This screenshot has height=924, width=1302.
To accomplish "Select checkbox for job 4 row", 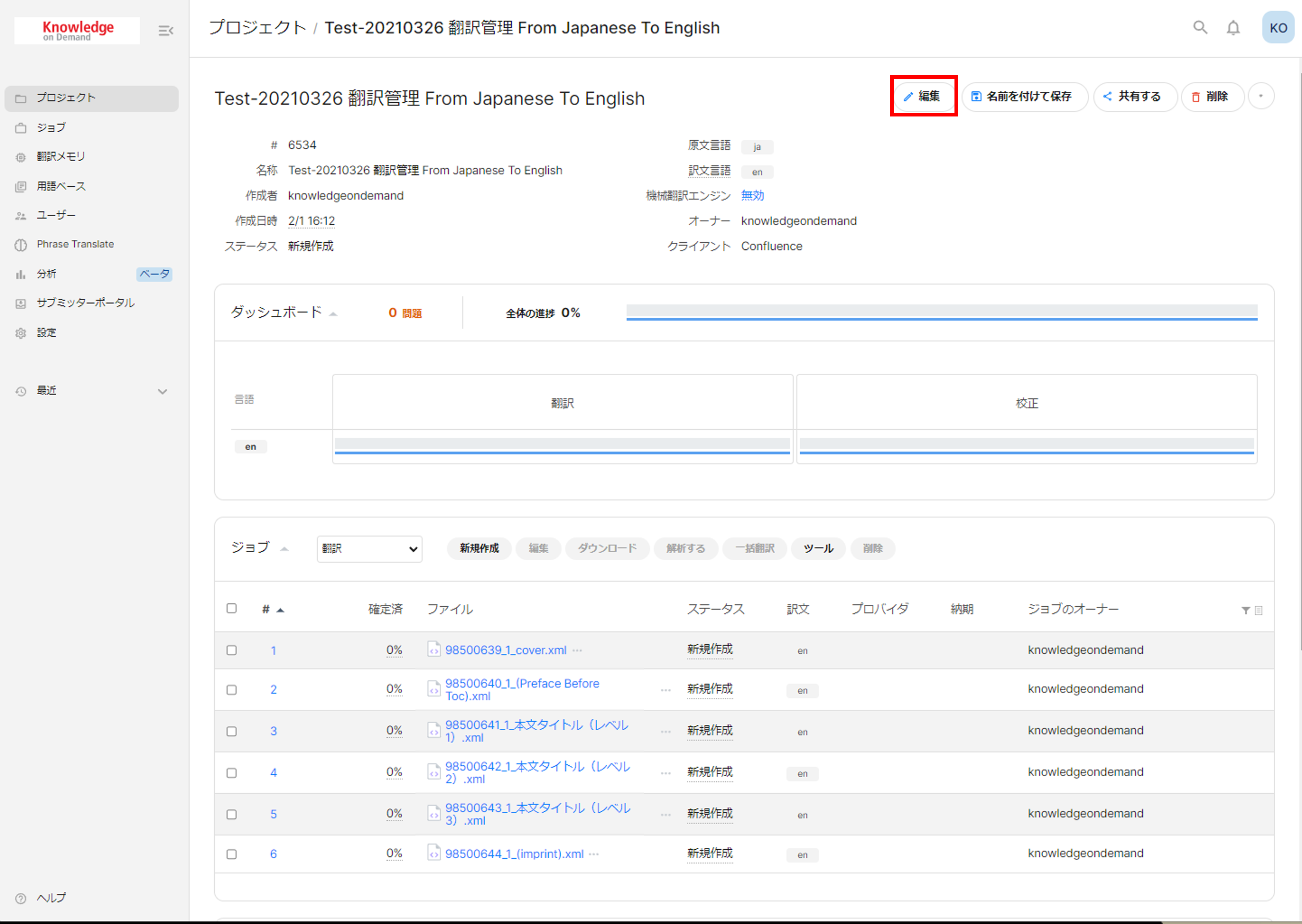I will 231,773.
